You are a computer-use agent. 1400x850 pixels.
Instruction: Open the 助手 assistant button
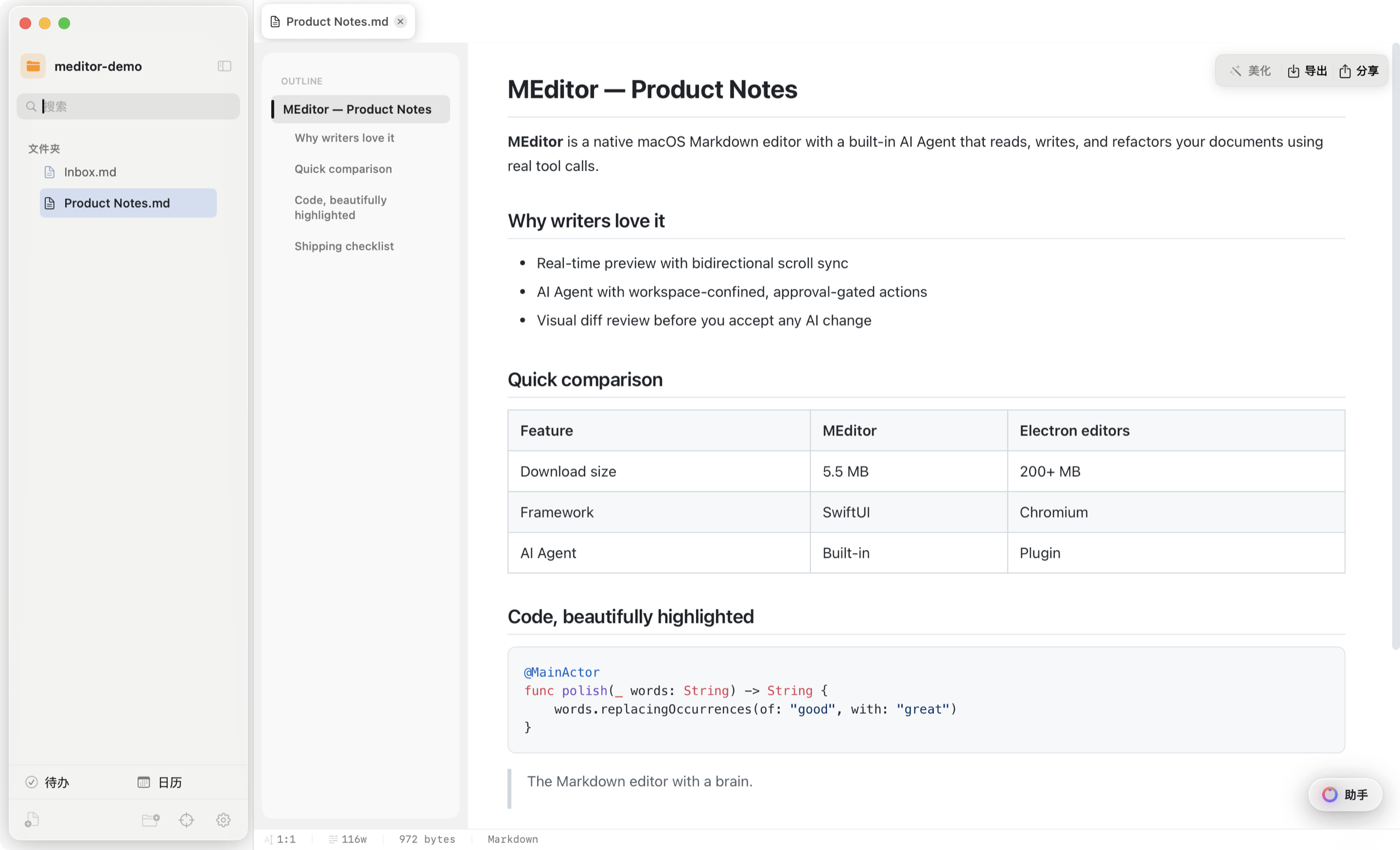[1345, 794]
